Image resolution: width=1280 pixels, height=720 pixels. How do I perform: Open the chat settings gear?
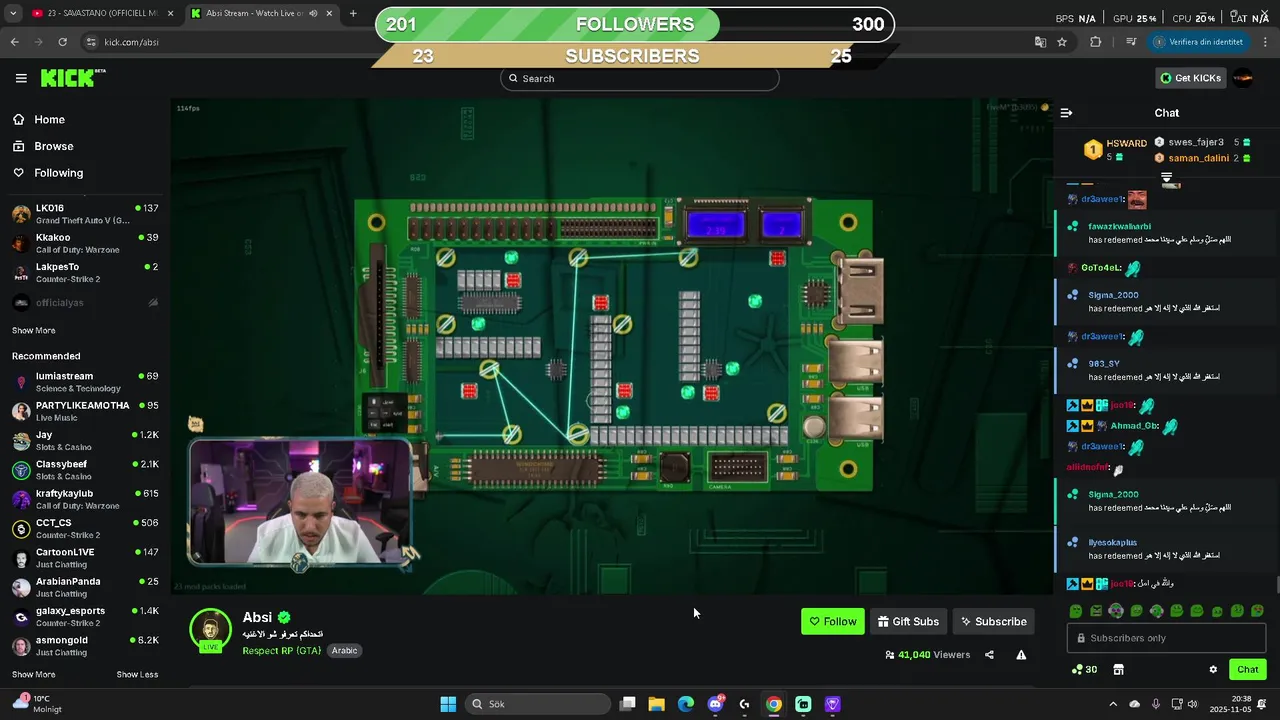pyautogui.click(x=1213, y=670)
